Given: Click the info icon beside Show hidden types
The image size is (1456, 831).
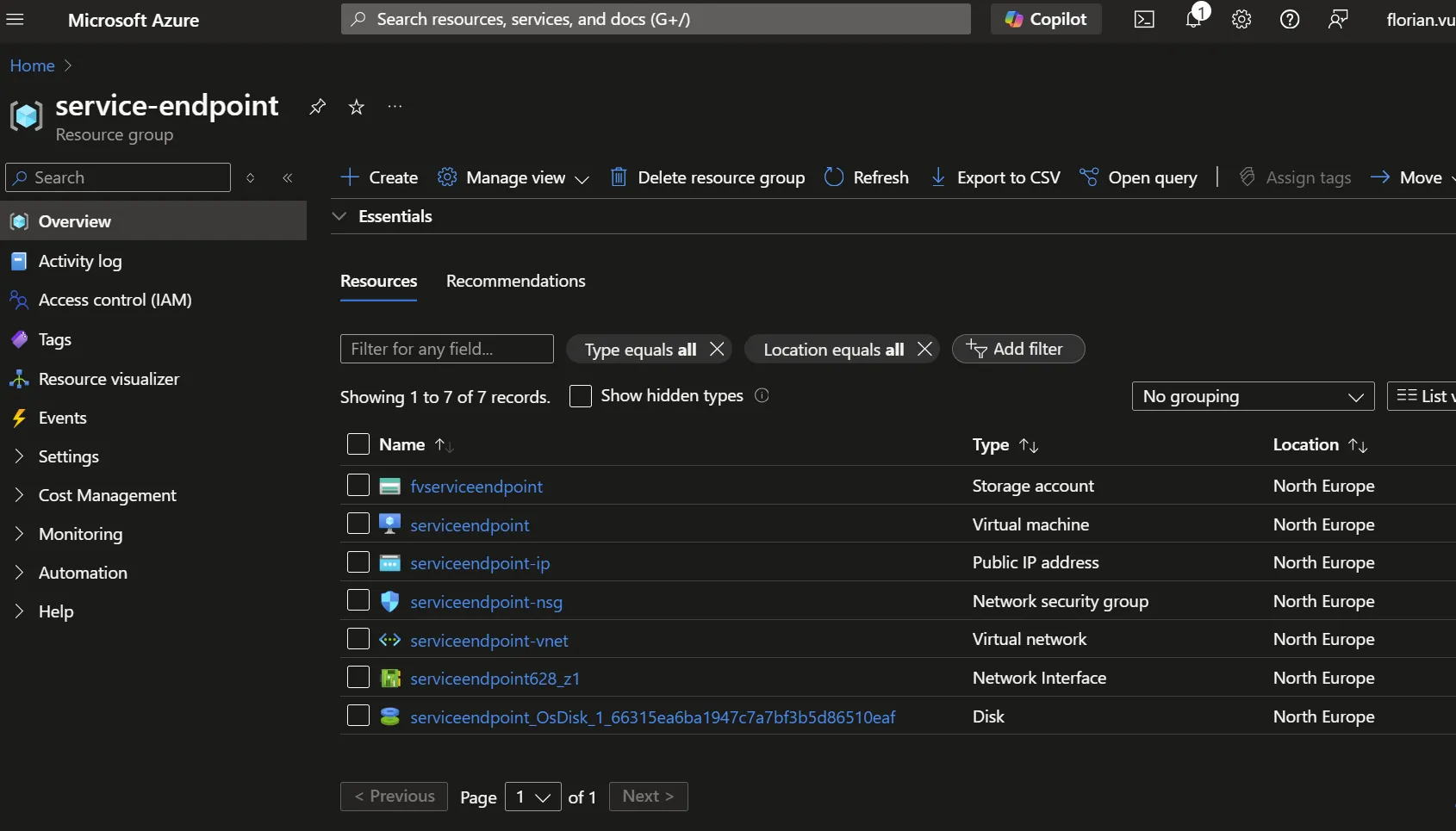Looking at the screenshot, I should pos(762,395).
